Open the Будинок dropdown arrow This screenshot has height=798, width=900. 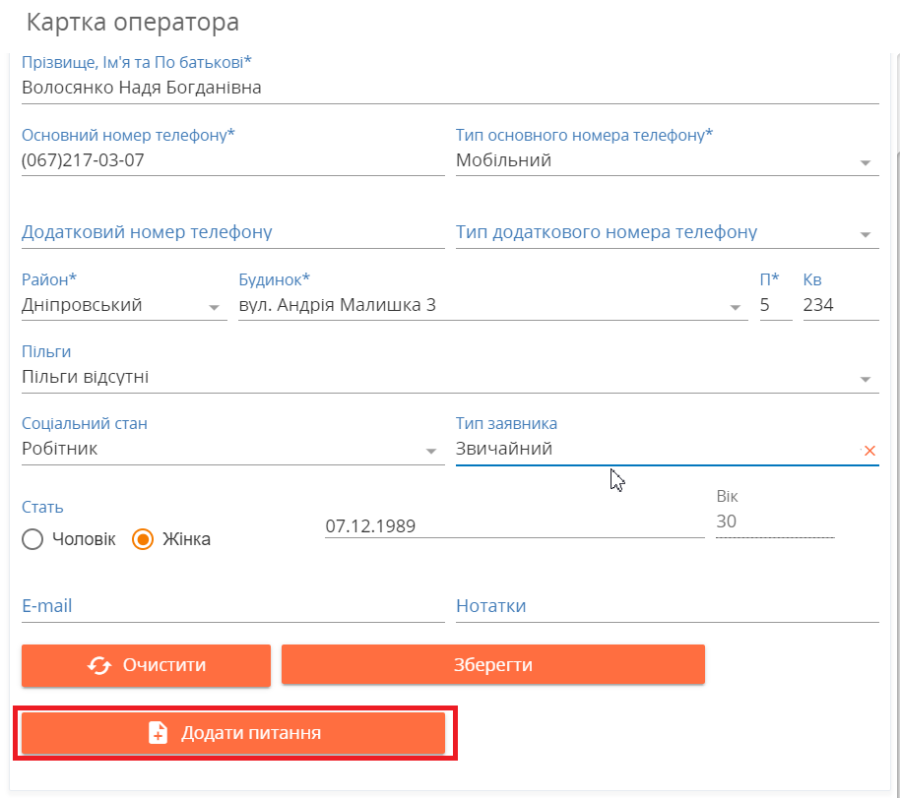point(735,308)
